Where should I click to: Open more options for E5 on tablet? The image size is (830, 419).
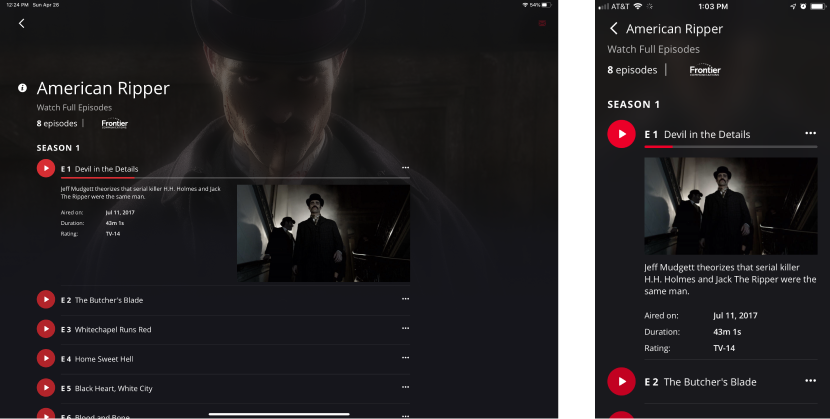pos(405,387)
